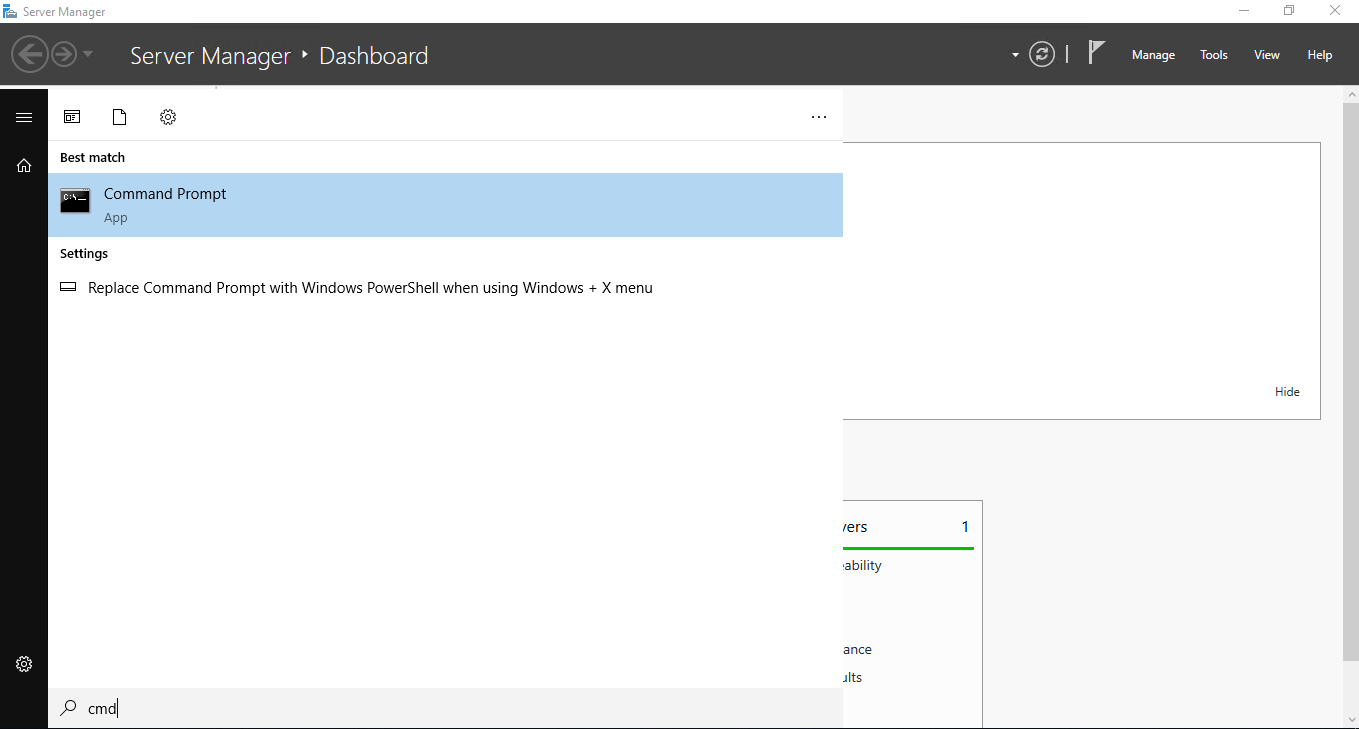
Task: Open the dropdown arrow beside the refresh icon
Action: pos(1016,55)
